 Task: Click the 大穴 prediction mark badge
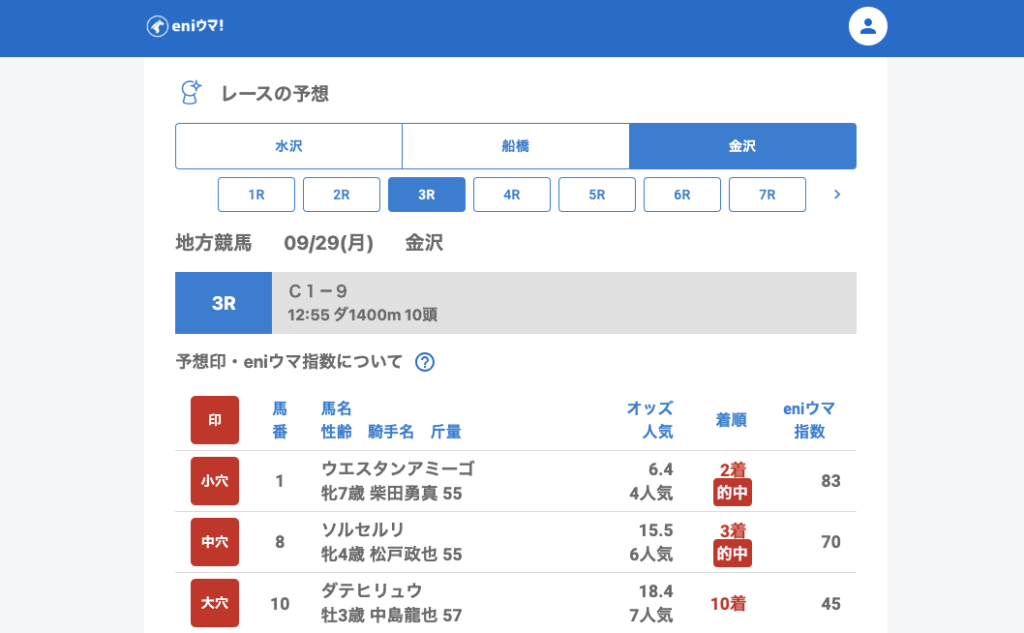tap(215, 603)
